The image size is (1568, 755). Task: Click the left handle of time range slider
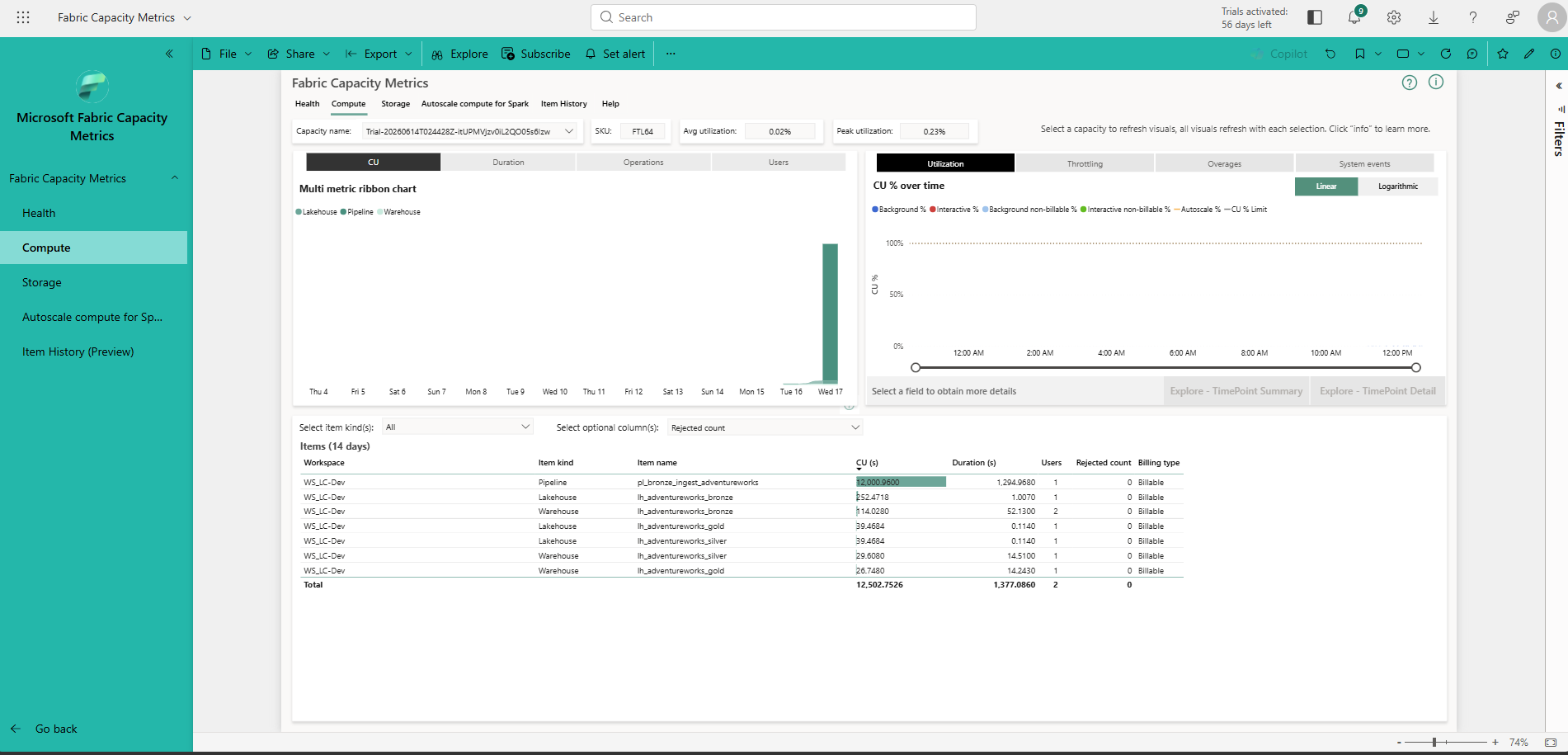point(916,367)
